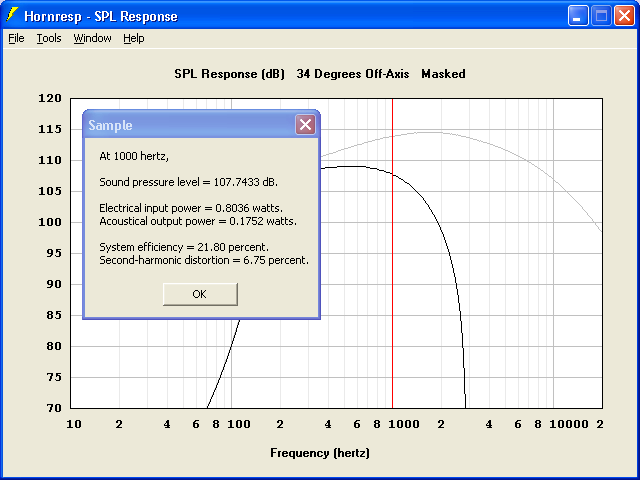Click the Hornresp maximize button
Screen dimensions: 640x480
[601, 16]
